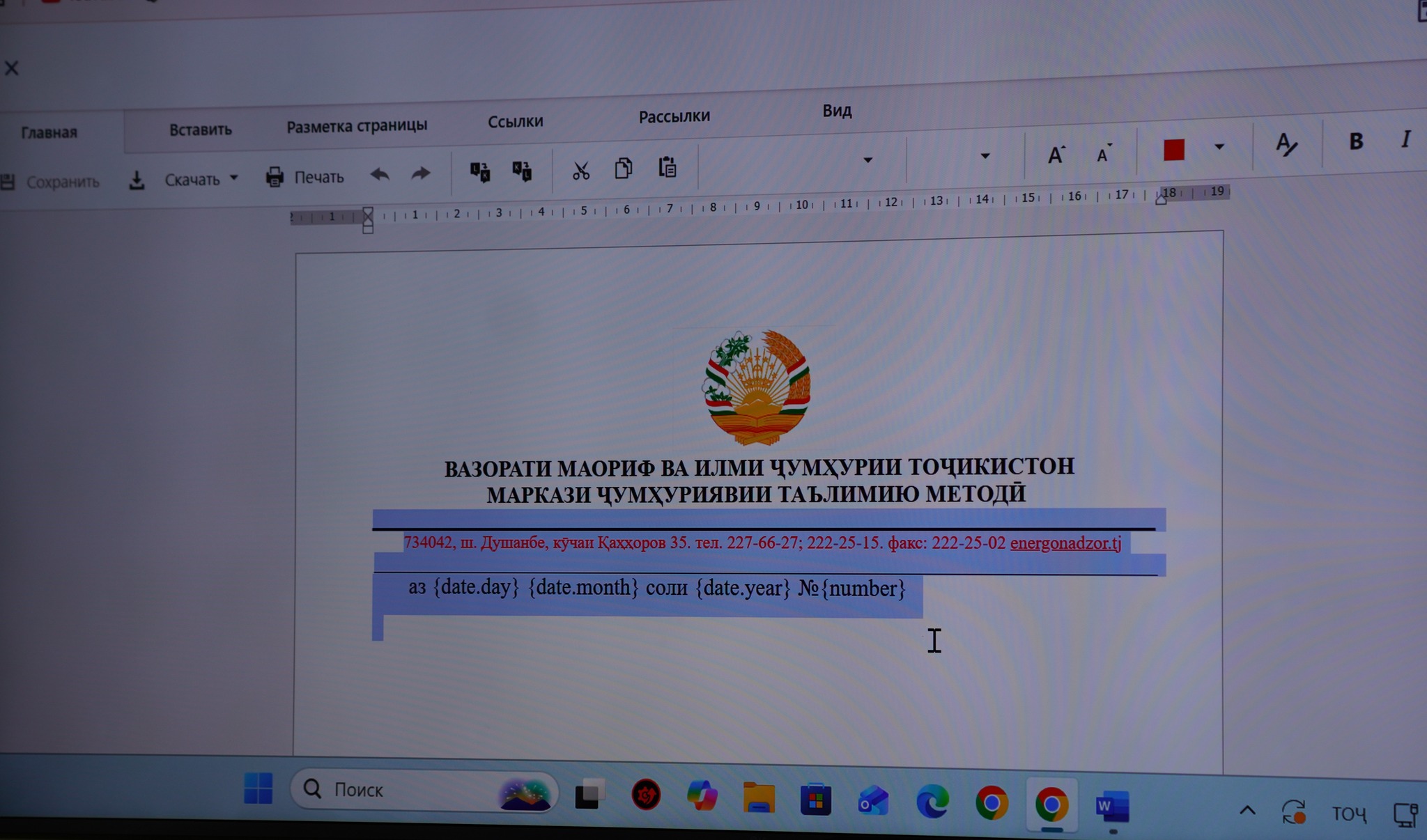Click the red font color swatch

1173,150
